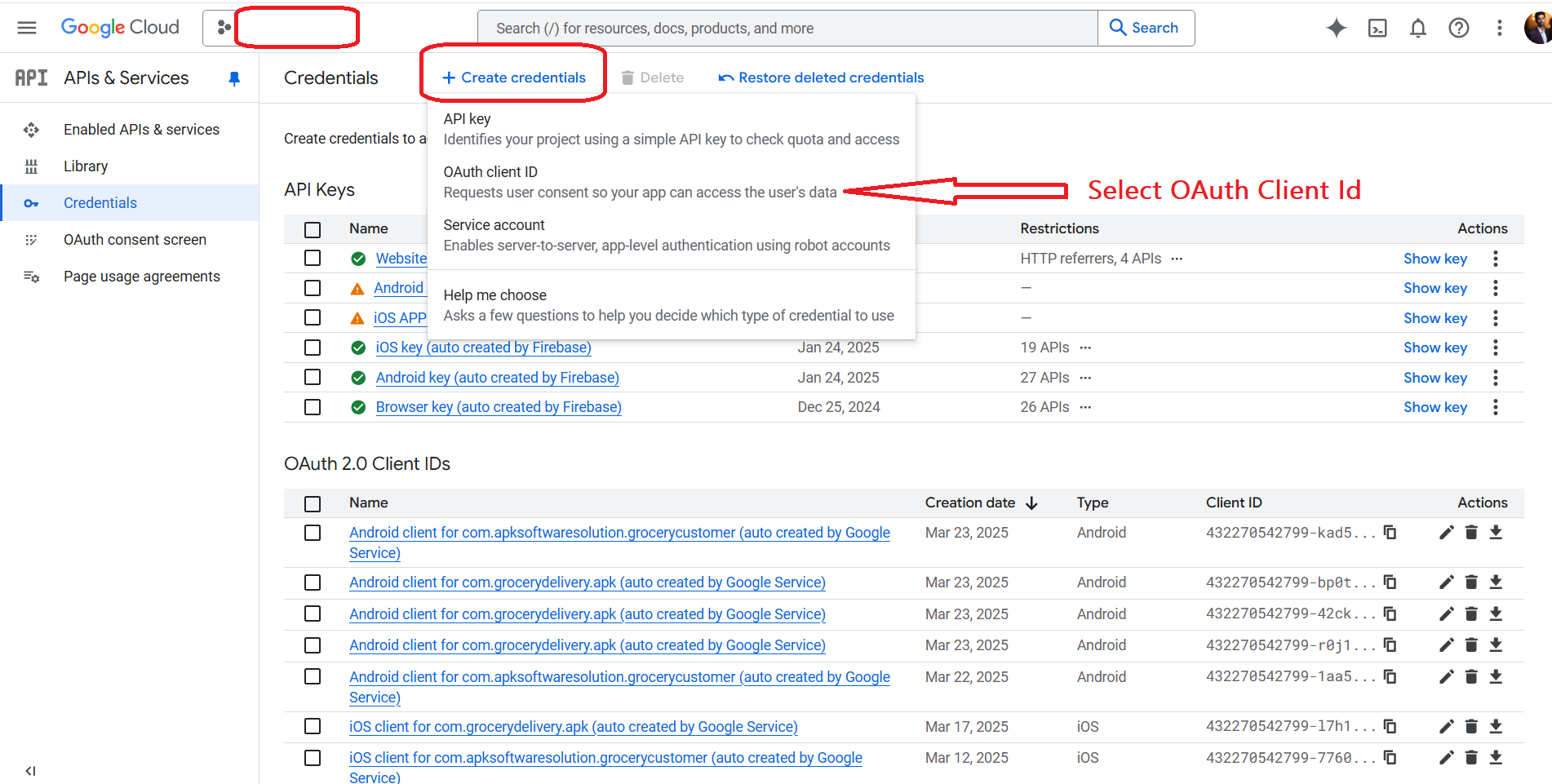Screen dimensions: 1552x784
Task: Expand 26 APIs restrictions ellipsis
Action: 1085,407
